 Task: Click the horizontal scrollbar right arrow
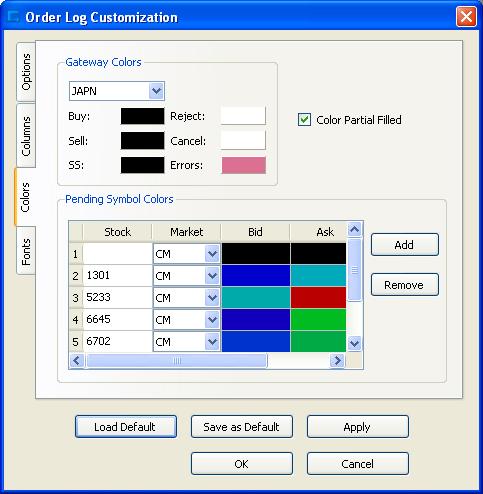(x=337, y=360)
